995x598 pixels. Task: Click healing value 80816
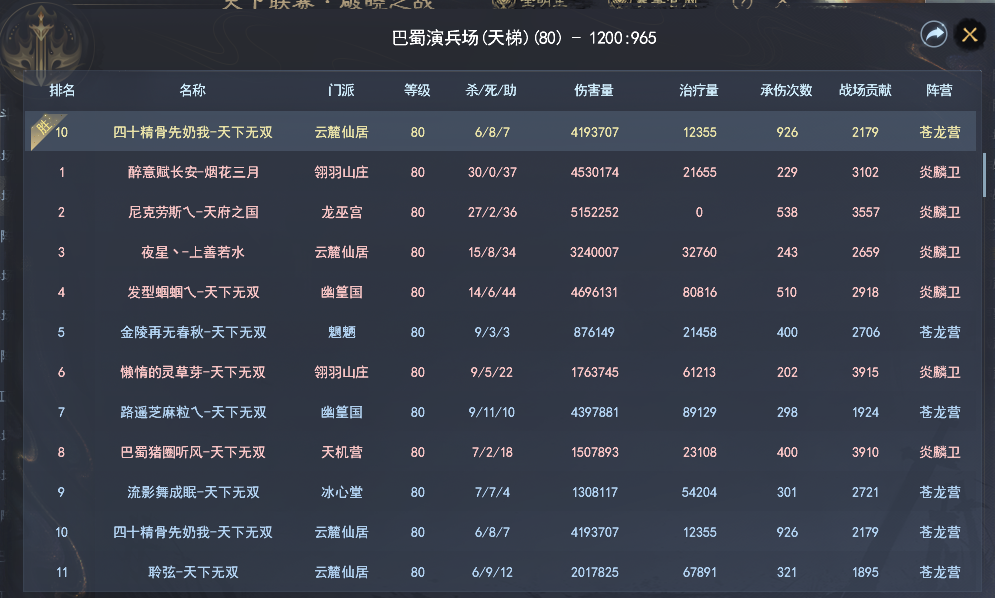click(699, 292)
